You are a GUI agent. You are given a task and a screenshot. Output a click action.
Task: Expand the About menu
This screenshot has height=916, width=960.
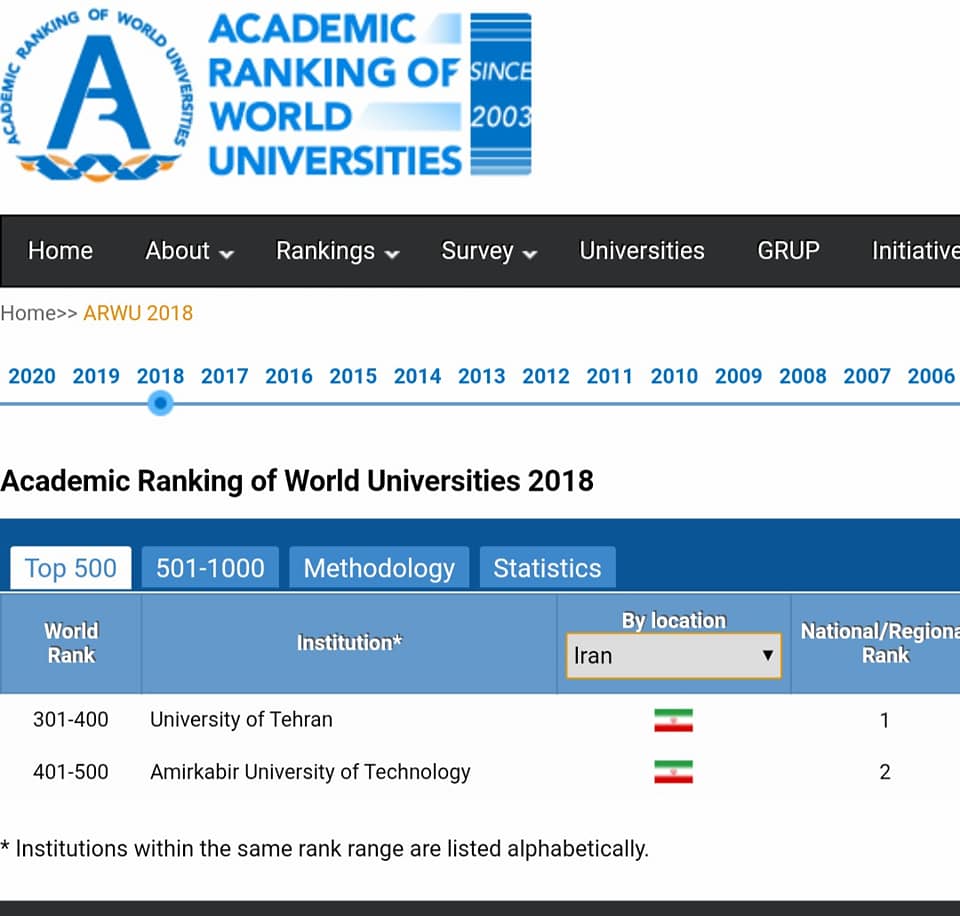pos(189,250)
